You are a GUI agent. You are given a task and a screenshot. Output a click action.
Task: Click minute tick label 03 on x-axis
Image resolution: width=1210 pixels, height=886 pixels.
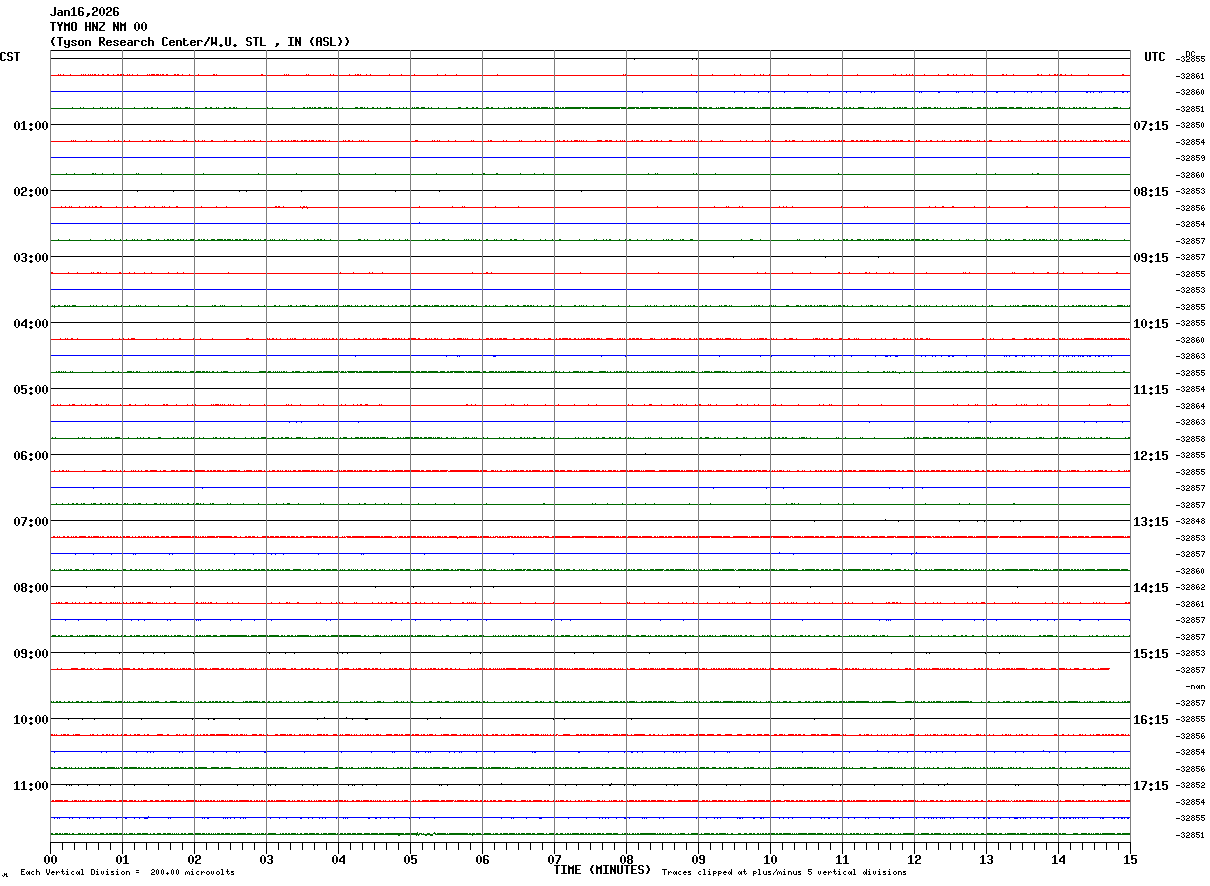(x=266, y=859)
